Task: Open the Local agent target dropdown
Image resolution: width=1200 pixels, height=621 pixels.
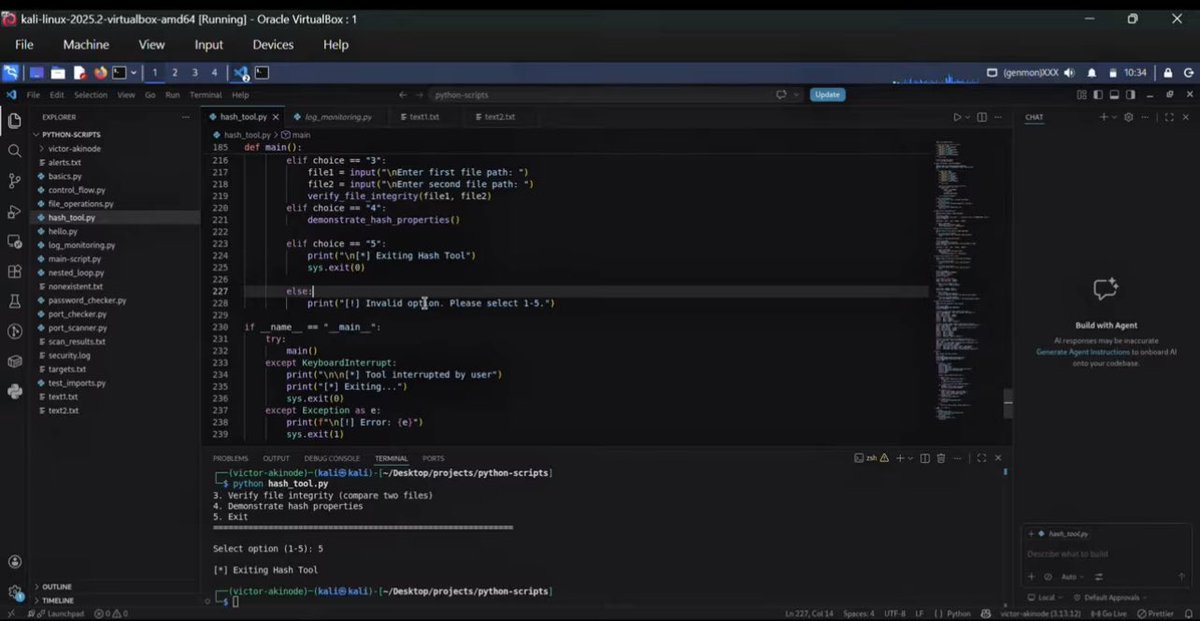Action: [x=1045, y=597]
